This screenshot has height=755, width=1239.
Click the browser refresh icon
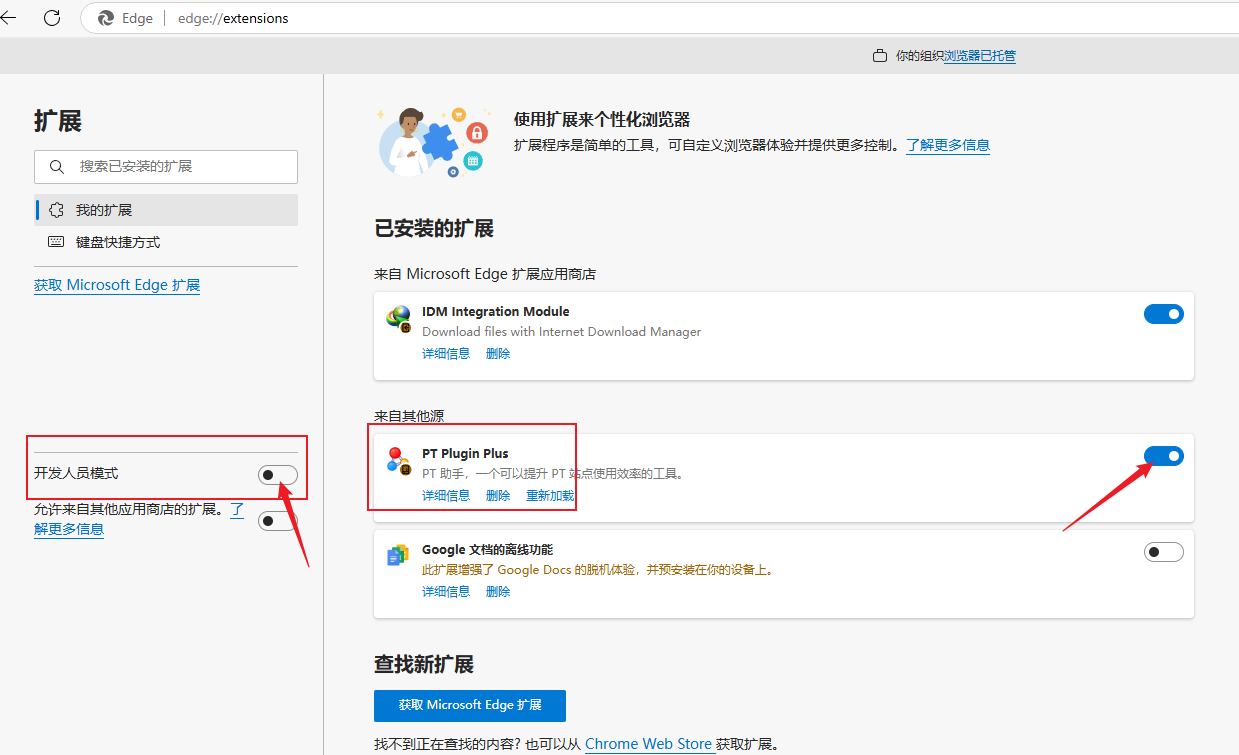(52, 18)
